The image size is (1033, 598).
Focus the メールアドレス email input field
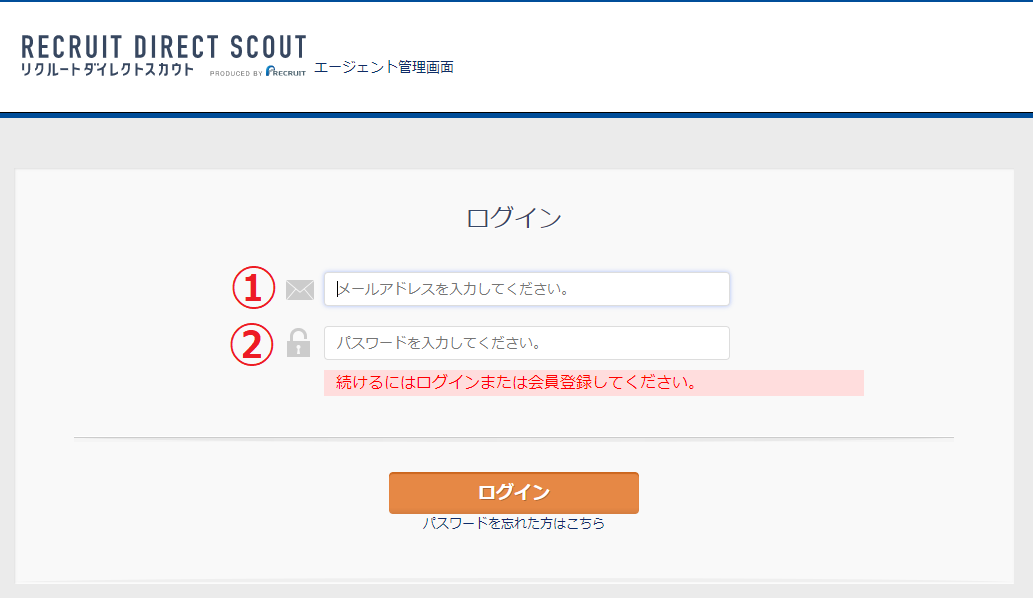526,289
